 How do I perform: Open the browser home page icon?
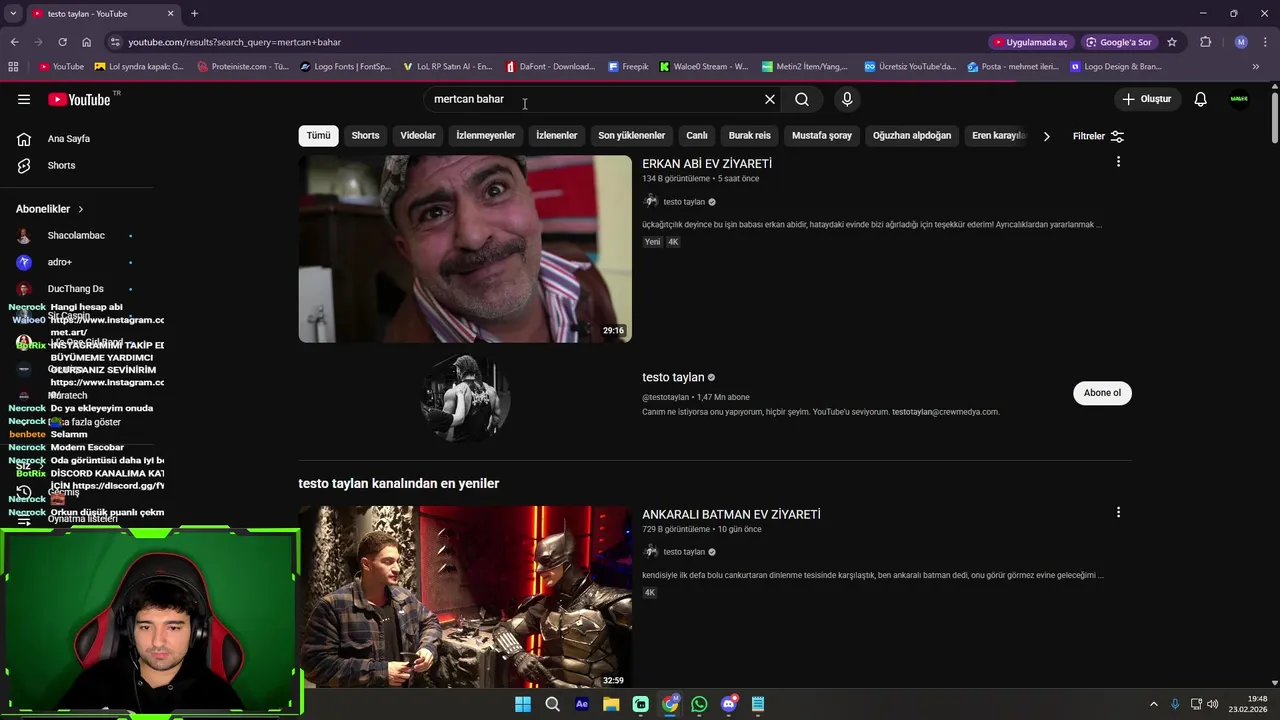[86, 42]
